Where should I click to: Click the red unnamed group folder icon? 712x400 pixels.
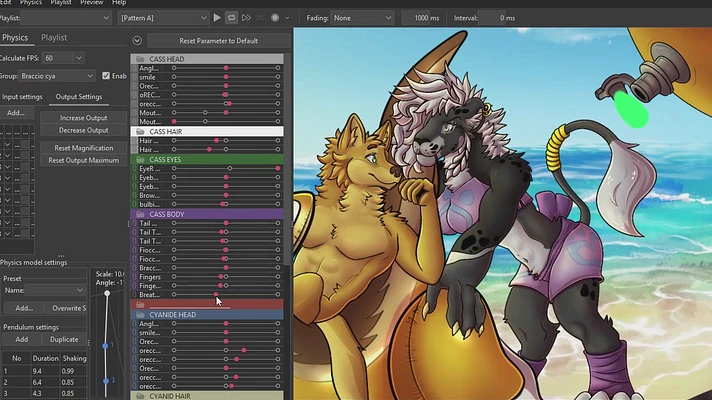pos(140,305)
